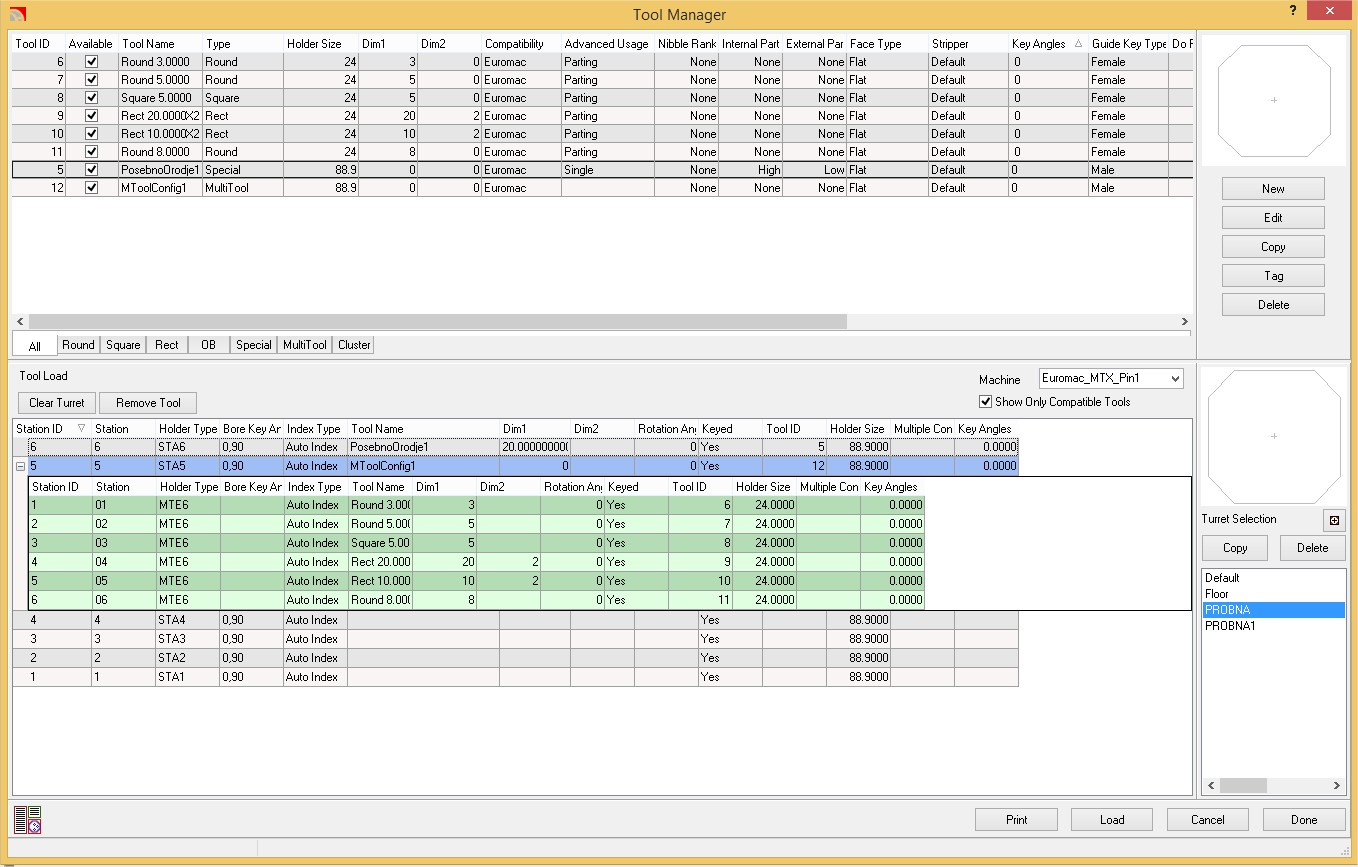This screenshot has height=867, width=1358.
Task: Click the turret octagon preview thumbnail
Action: [1273, 436]
